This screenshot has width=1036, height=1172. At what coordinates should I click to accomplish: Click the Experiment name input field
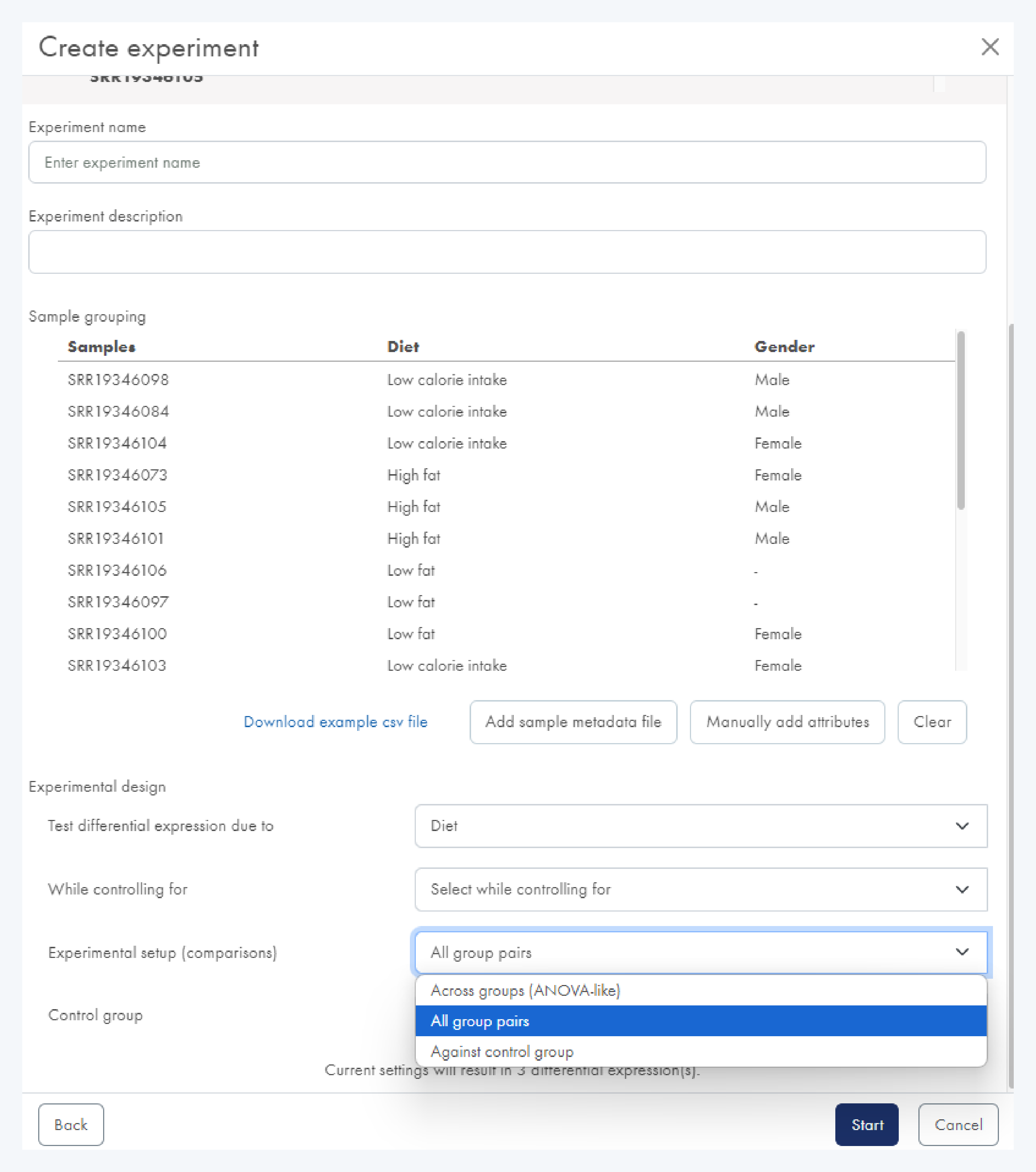click(x=507, y=162)
